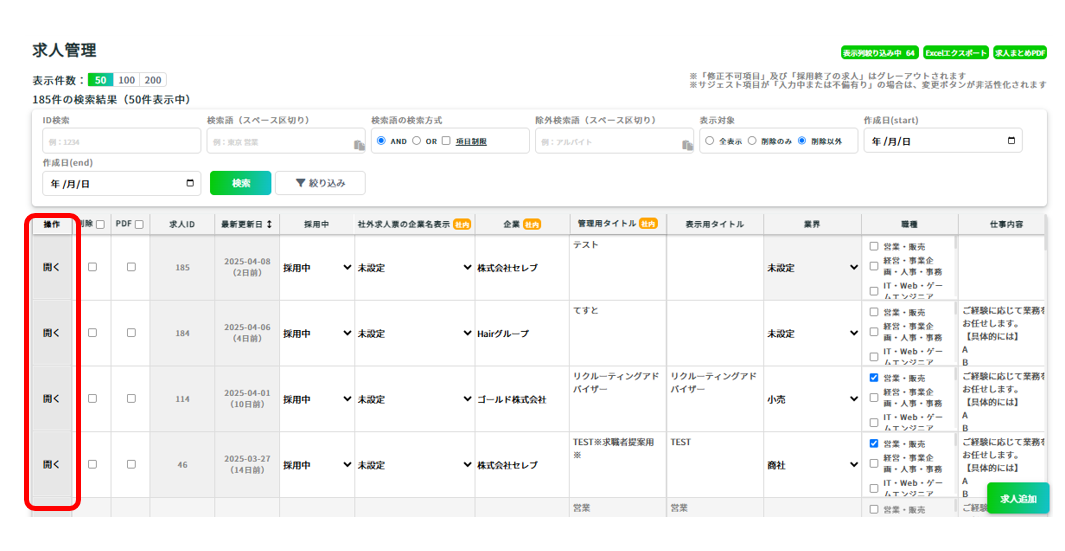Check PDF box for job ID 184
The width and height of the screenshot is (1065, 551).
point(131,333)
